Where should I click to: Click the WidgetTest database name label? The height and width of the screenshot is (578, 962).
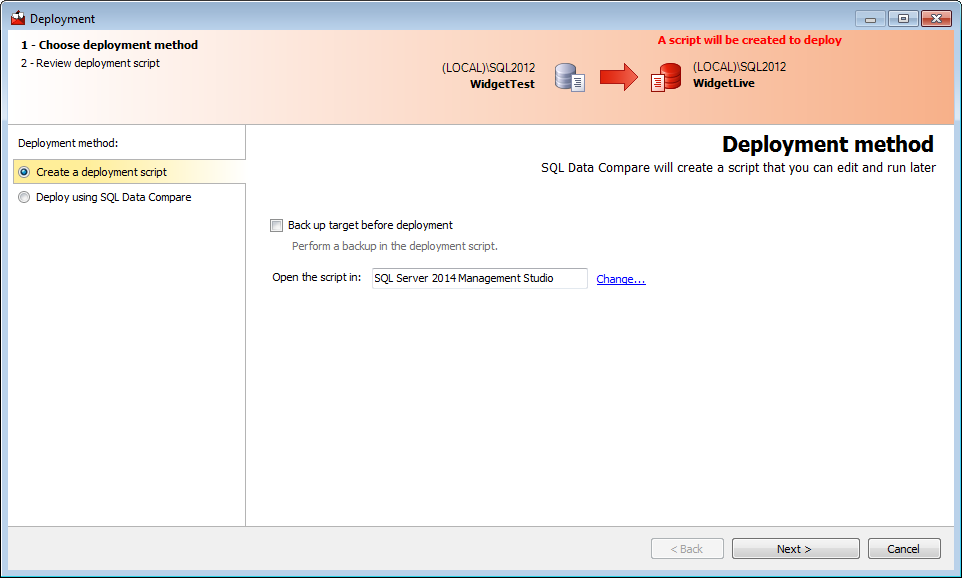[x=502, y=84]
